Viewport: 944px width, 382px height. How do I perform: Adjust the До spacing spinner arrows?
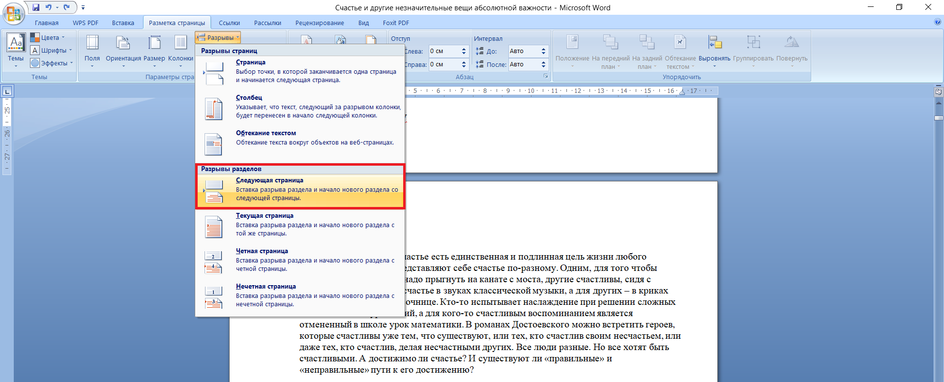(x=544, y=51)
